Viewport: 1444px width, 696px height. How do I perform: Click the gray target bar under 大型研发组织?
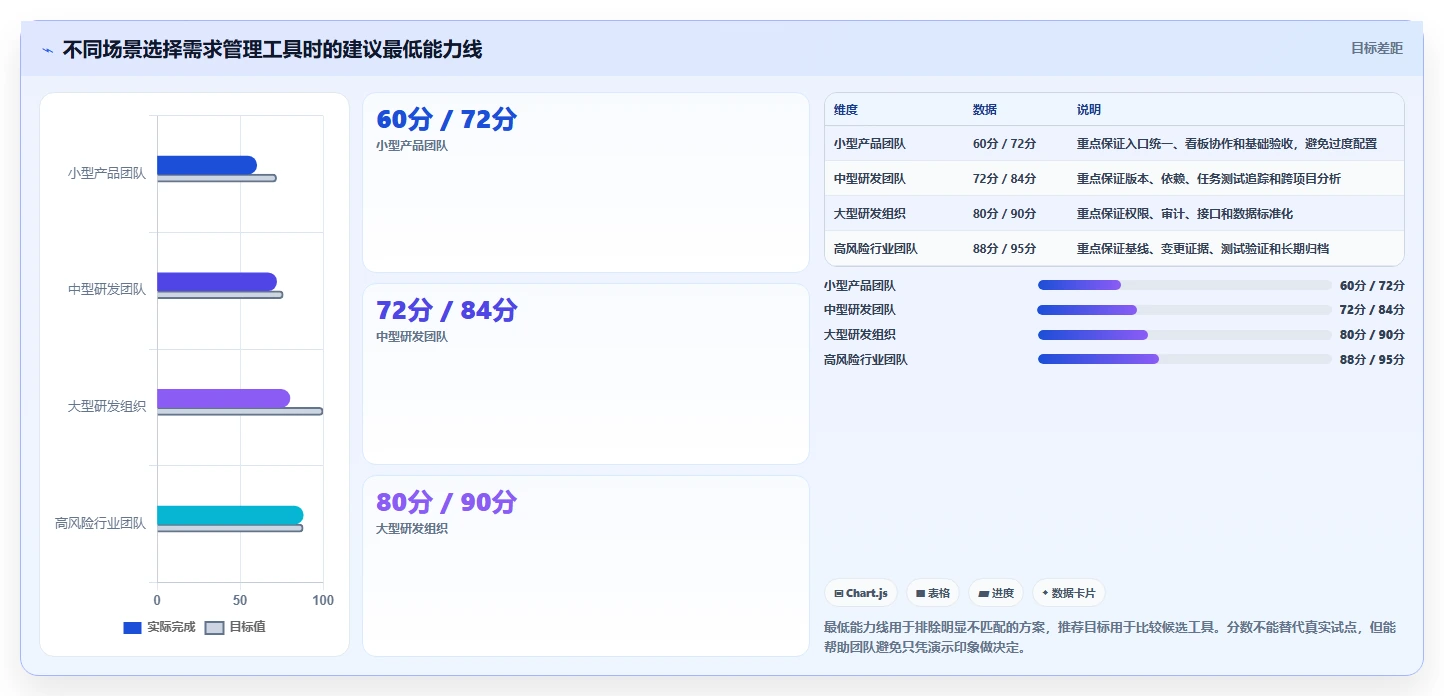point(240,411)
